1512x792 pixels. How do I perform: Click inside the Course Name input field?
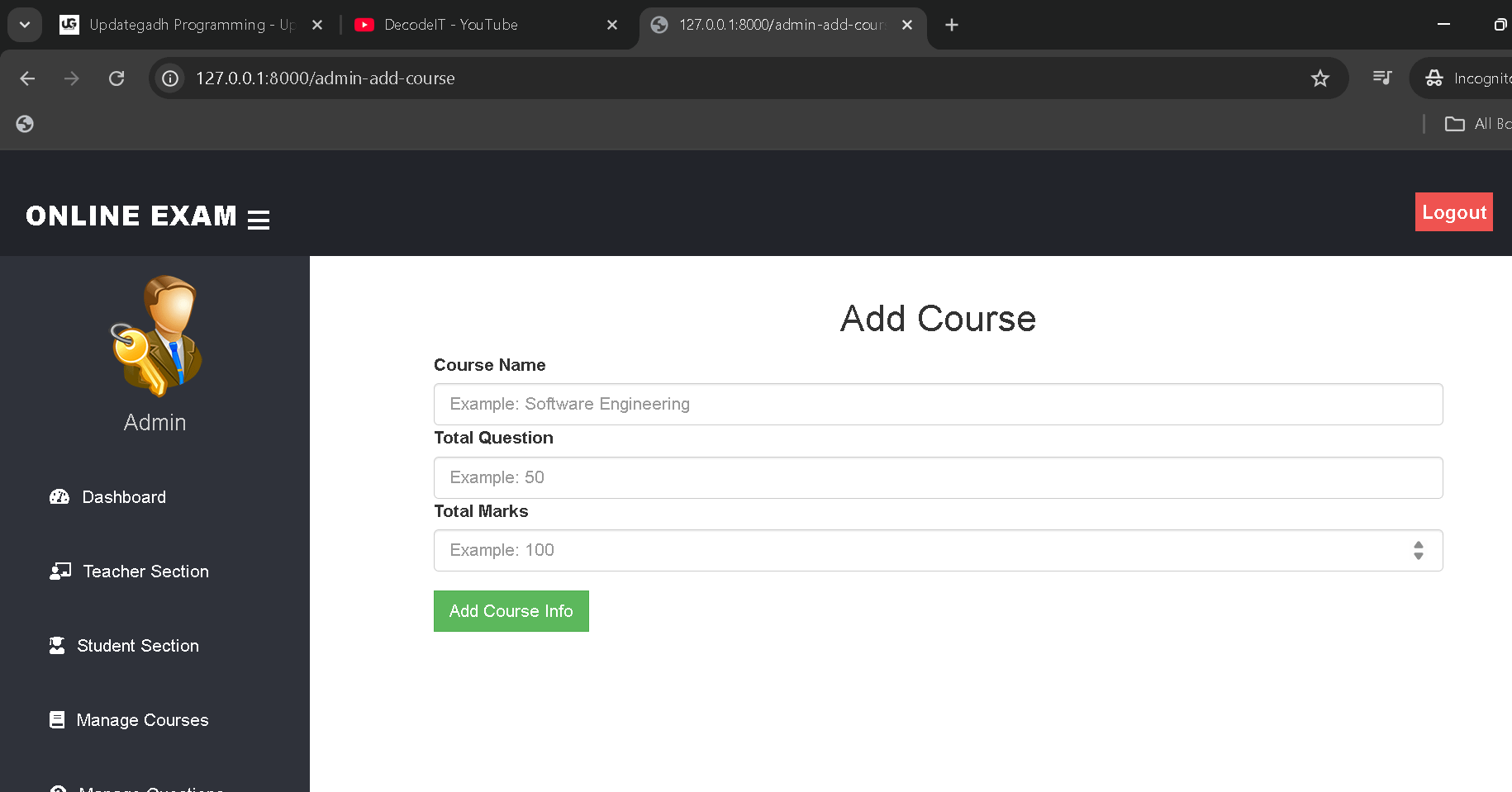[x=938, y=404]
